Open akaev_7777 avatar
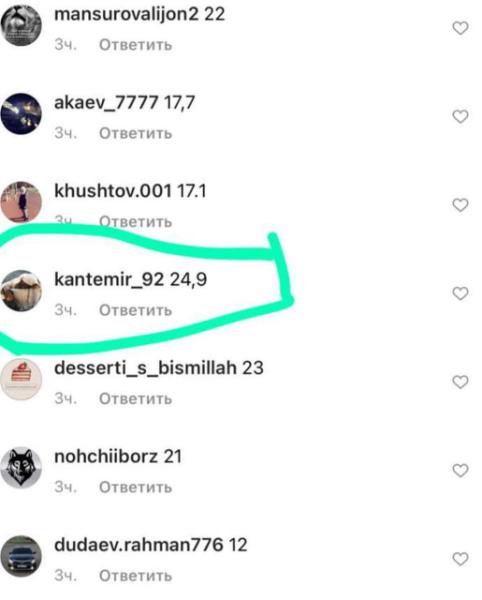Screen dimensions: 482x600 click(x=21, y=114)
